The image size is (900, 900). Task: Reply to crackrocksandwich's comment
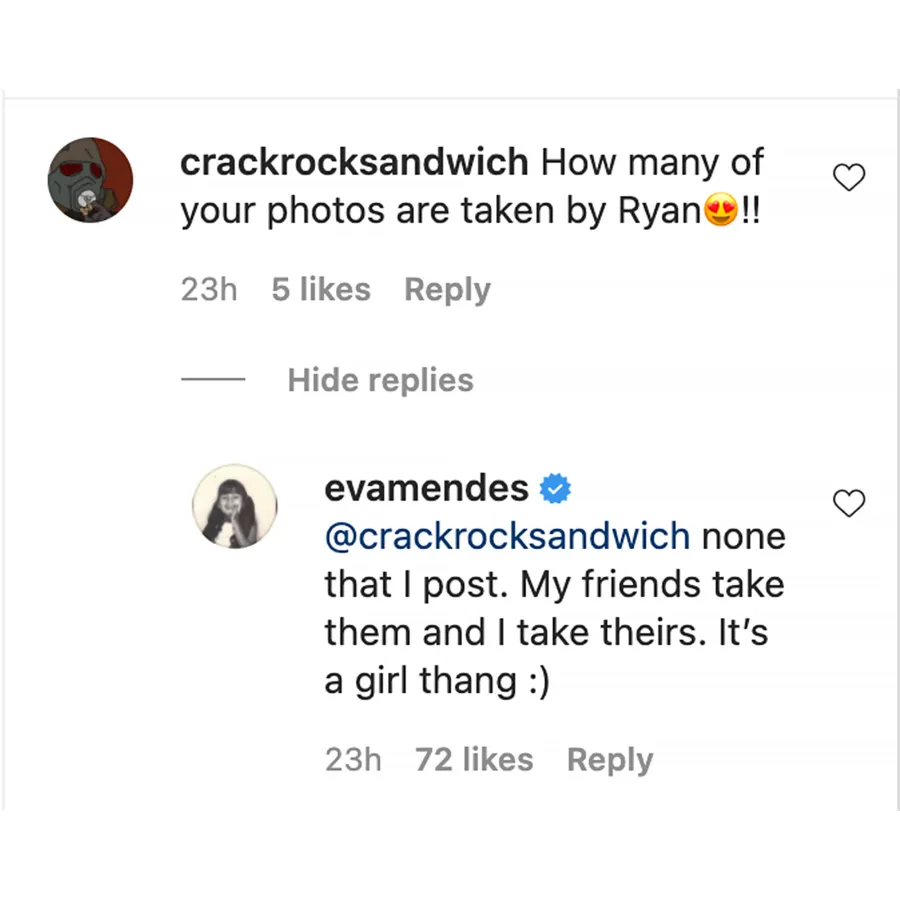coord(447,289)
